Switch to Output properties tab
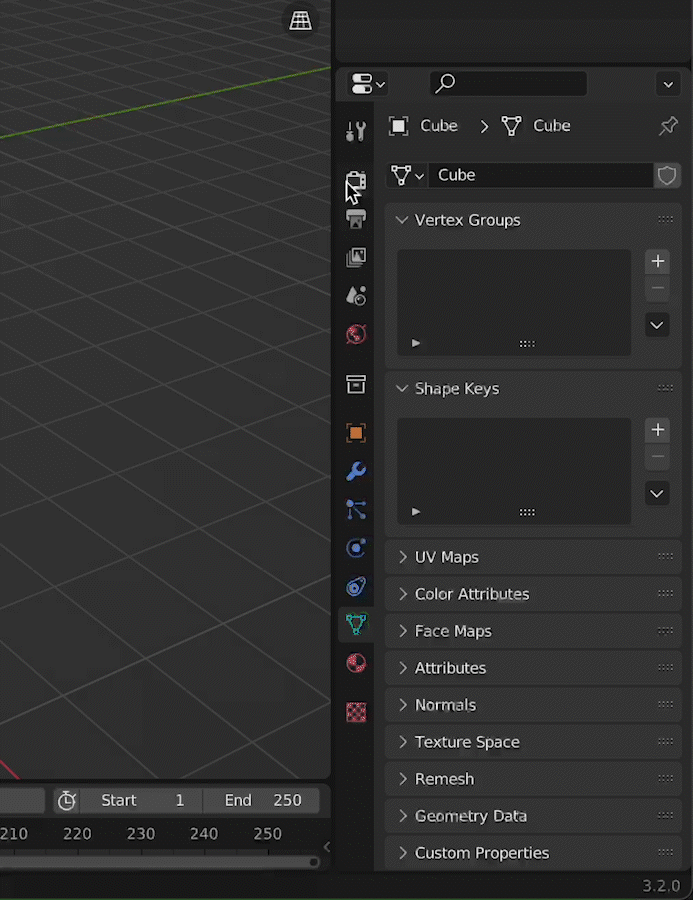693x900 pixels. point(356,219)
